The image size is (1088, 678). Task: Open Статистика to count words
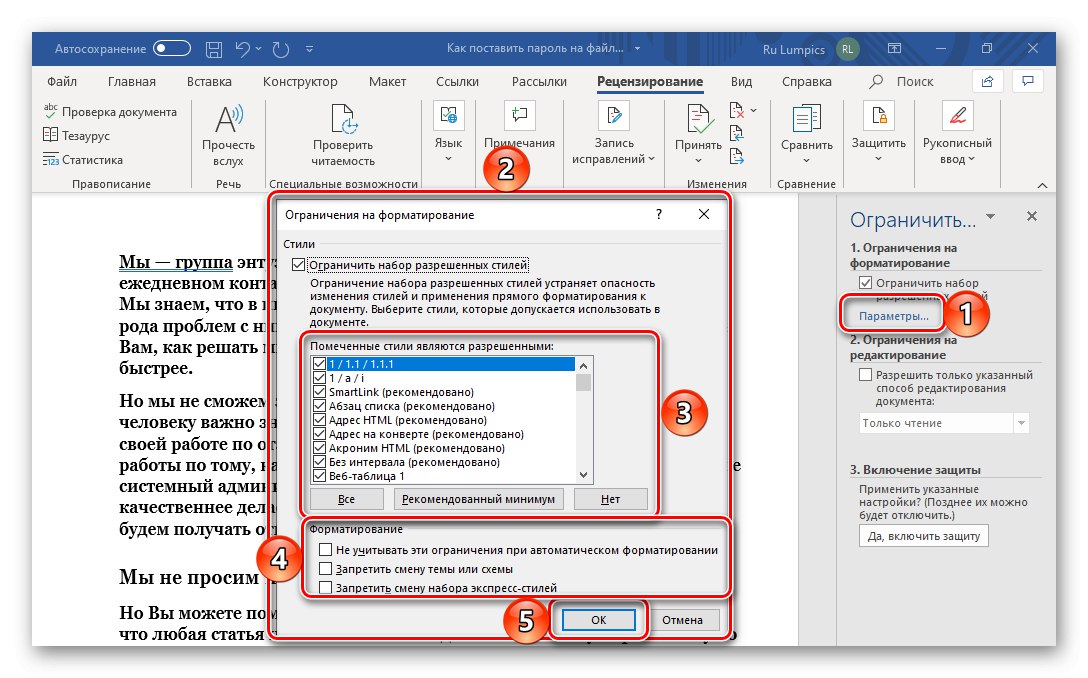pyautogui.click(x=82, y=160)
